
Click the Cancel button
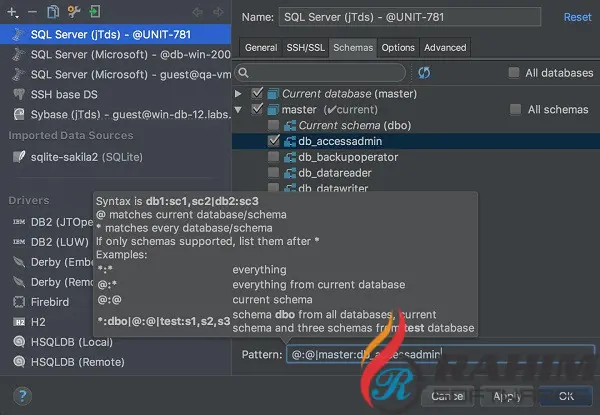pos(448,396)
